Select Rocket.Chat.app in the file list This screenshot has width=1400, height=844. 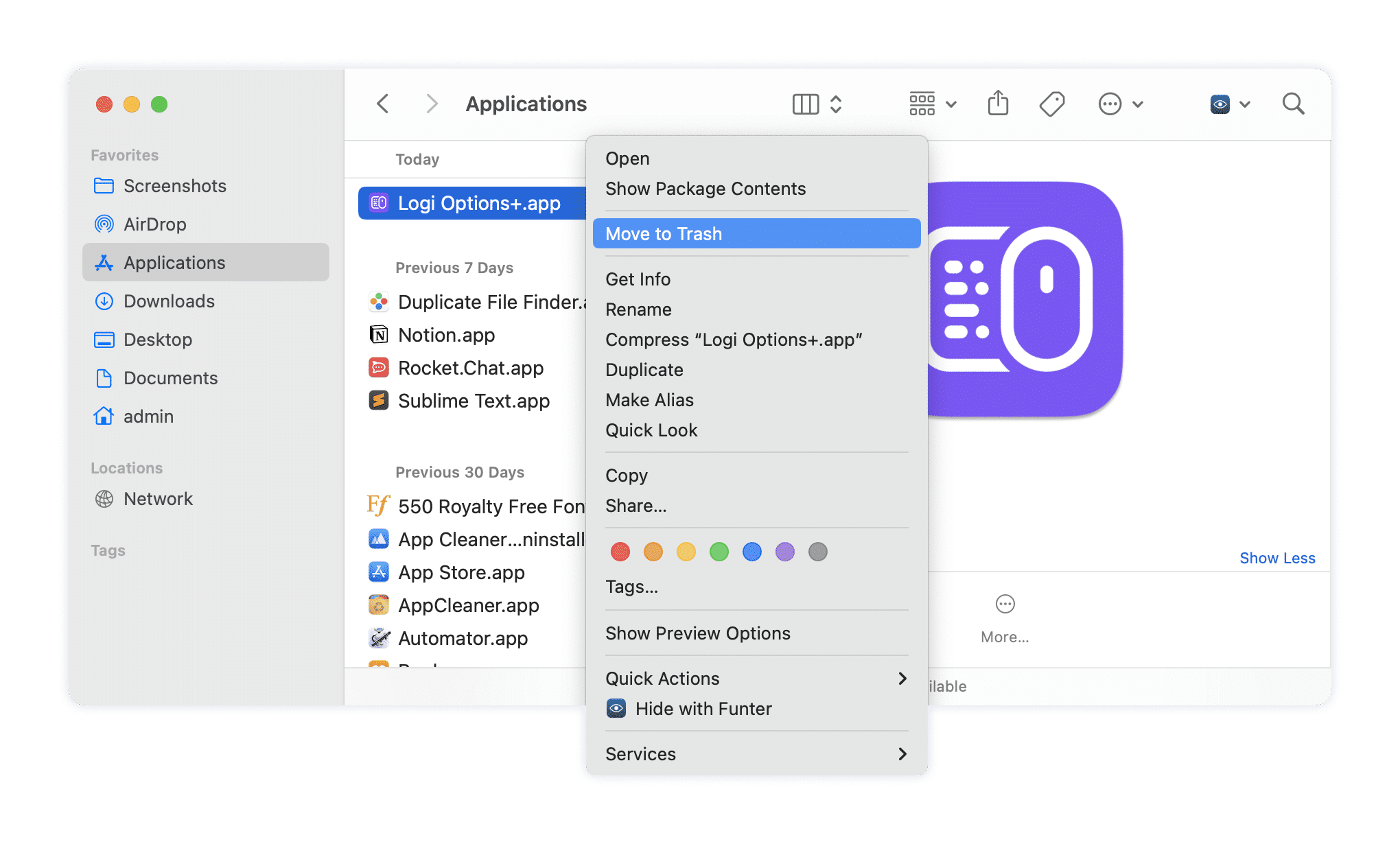point(471,368)
